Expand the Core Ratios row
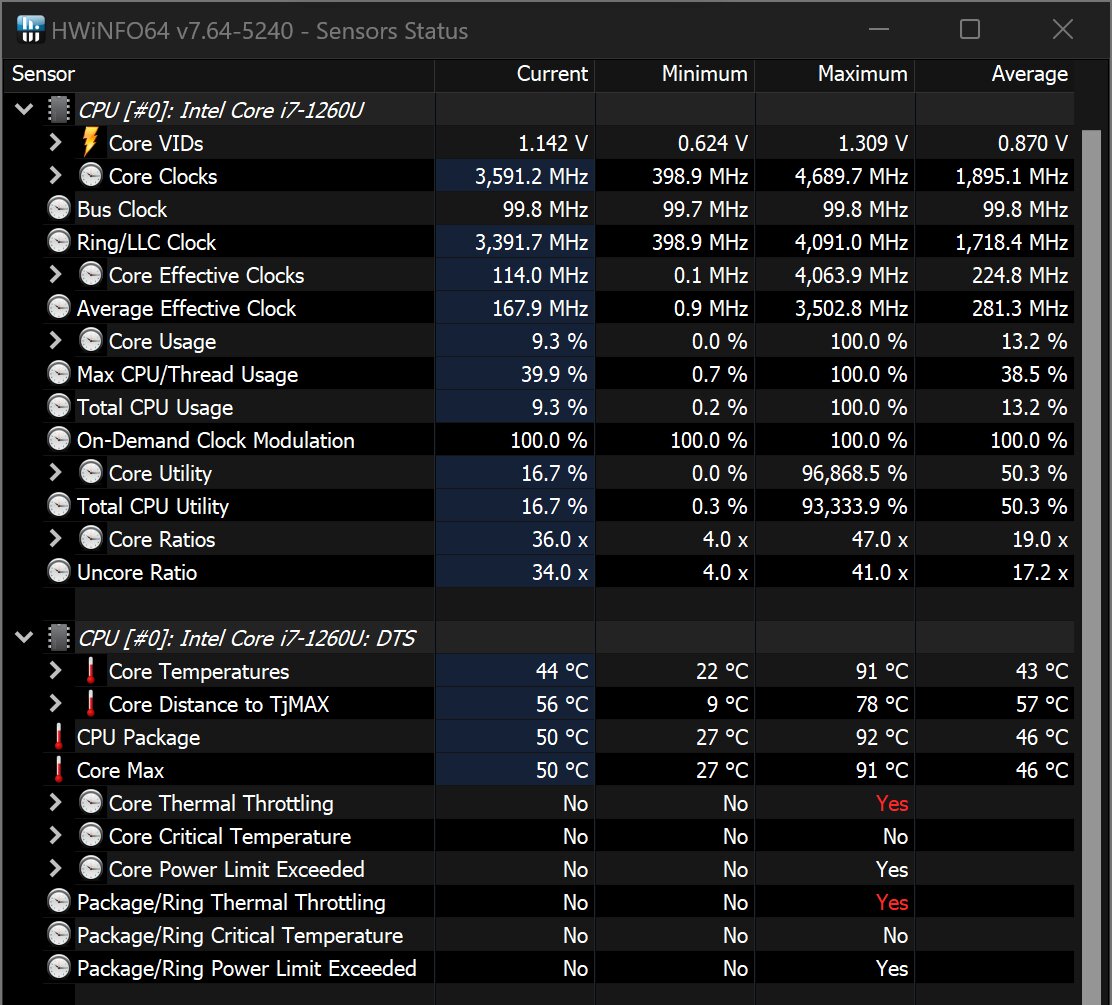Screen dimensions: 1112x1005 point(55,538)
